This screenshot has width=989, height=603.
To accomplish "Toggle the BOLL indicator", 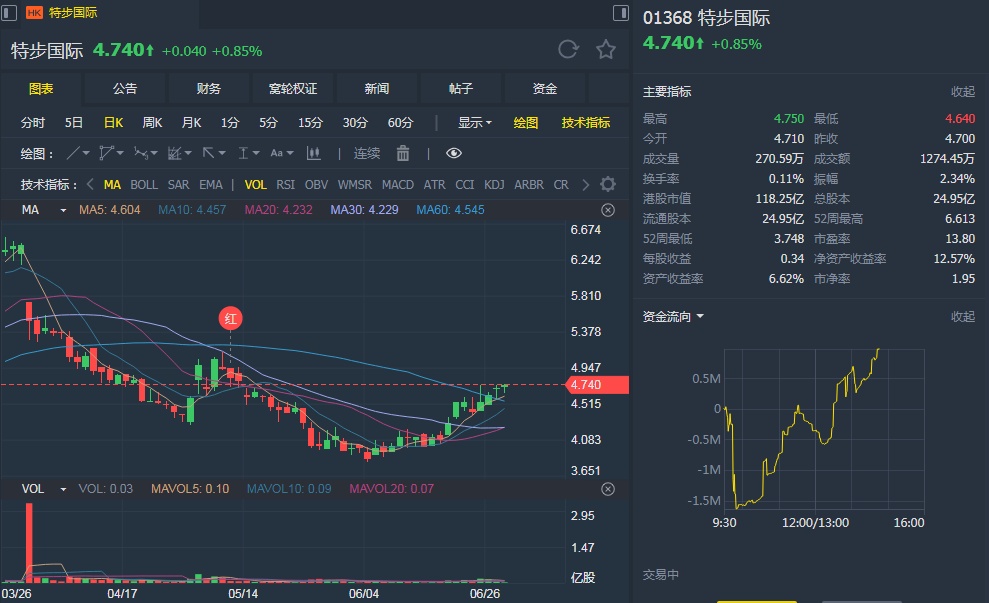I will [x=144, y=185].
